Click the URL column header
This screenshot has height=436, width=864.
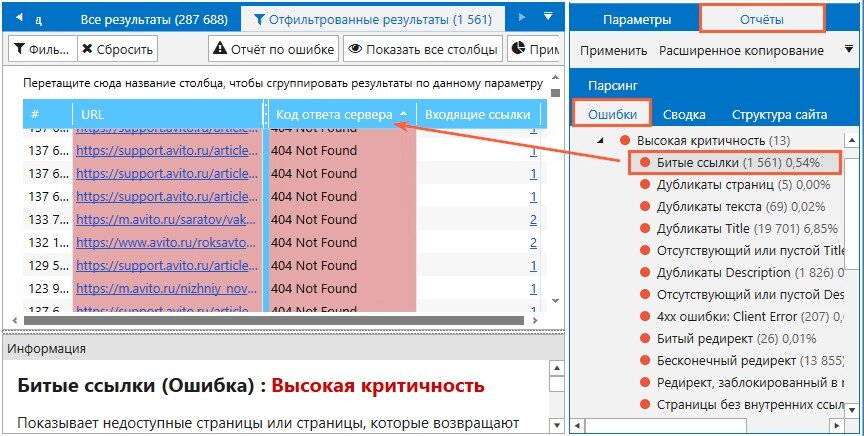168,115
